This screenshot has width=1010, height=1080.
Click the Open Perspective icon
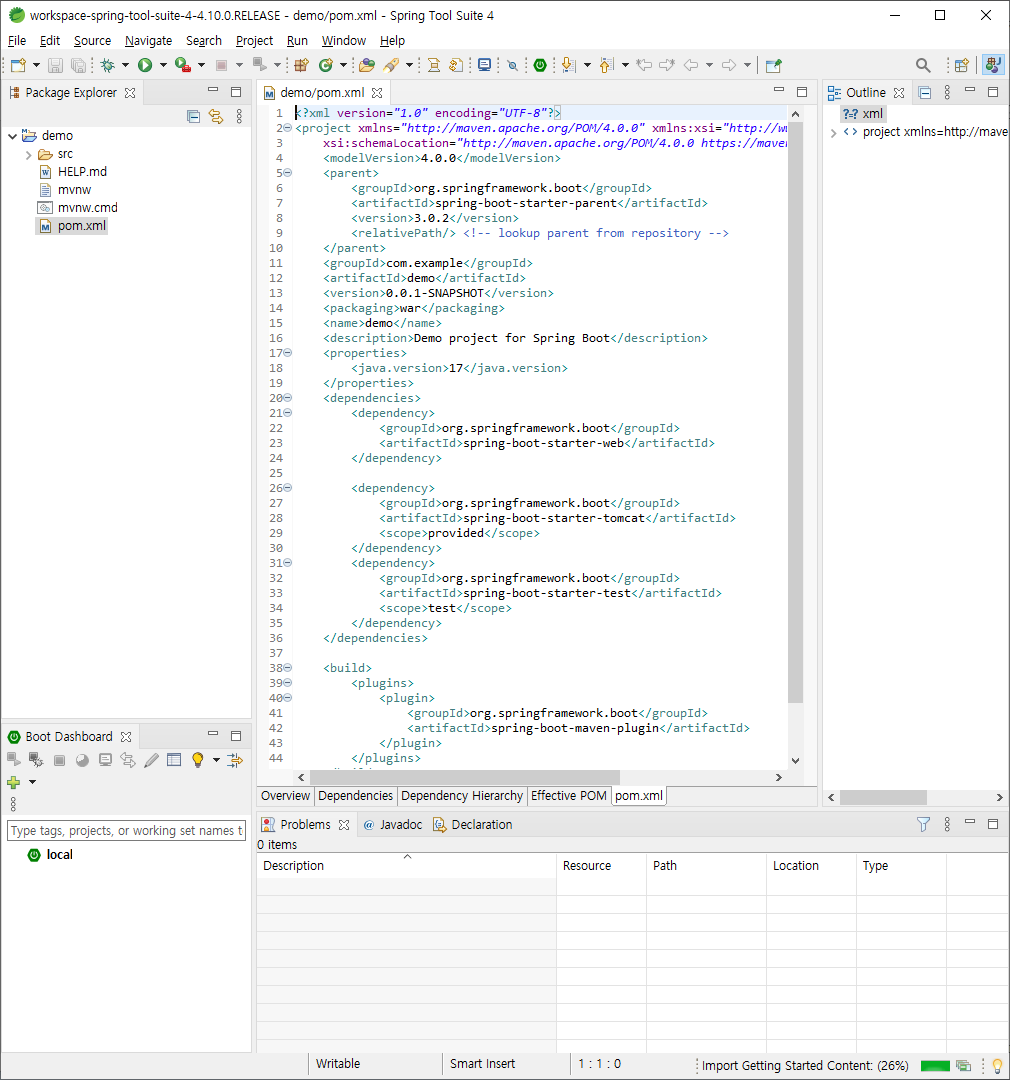point(962,65)
